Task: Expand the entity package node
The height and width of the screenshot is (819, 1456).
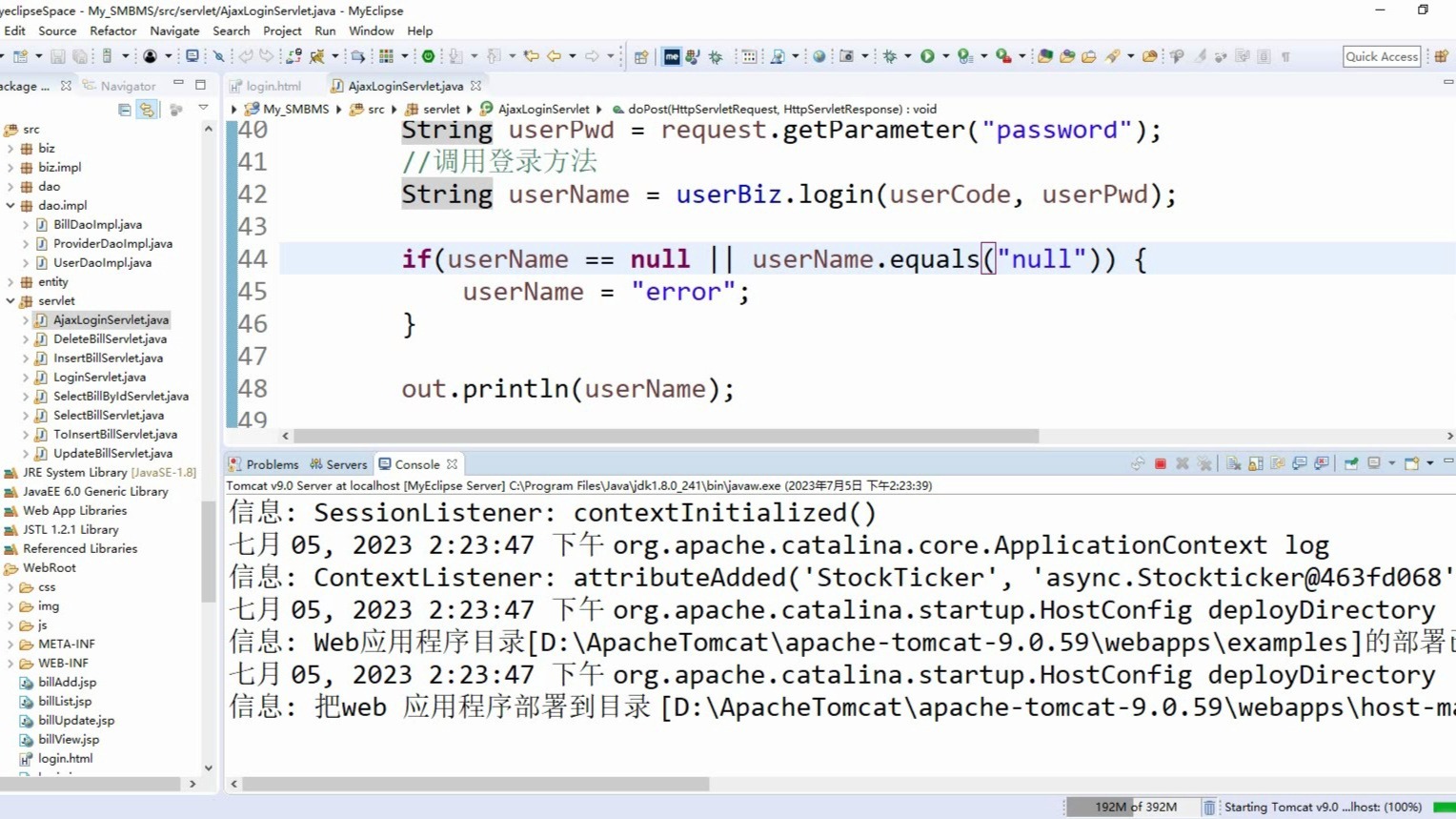Action: 10,281
